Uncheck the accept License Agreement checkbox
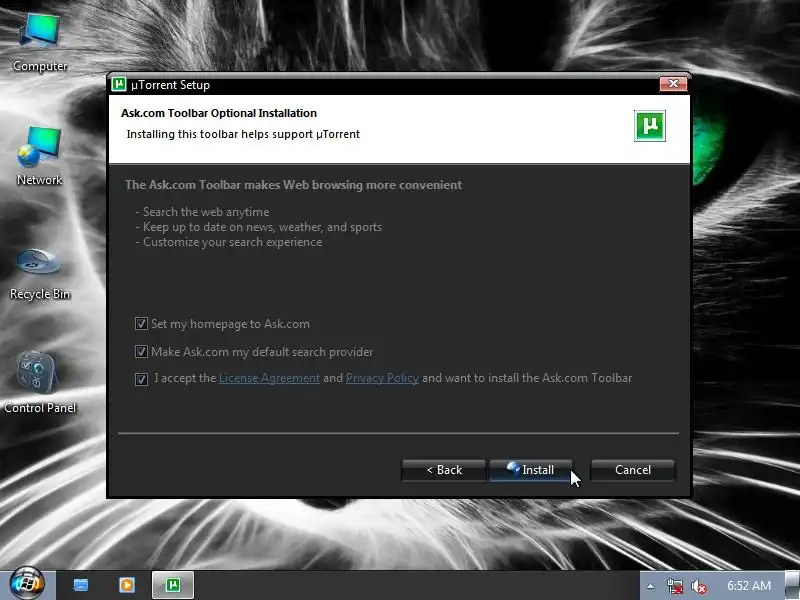 pos(141,379)
